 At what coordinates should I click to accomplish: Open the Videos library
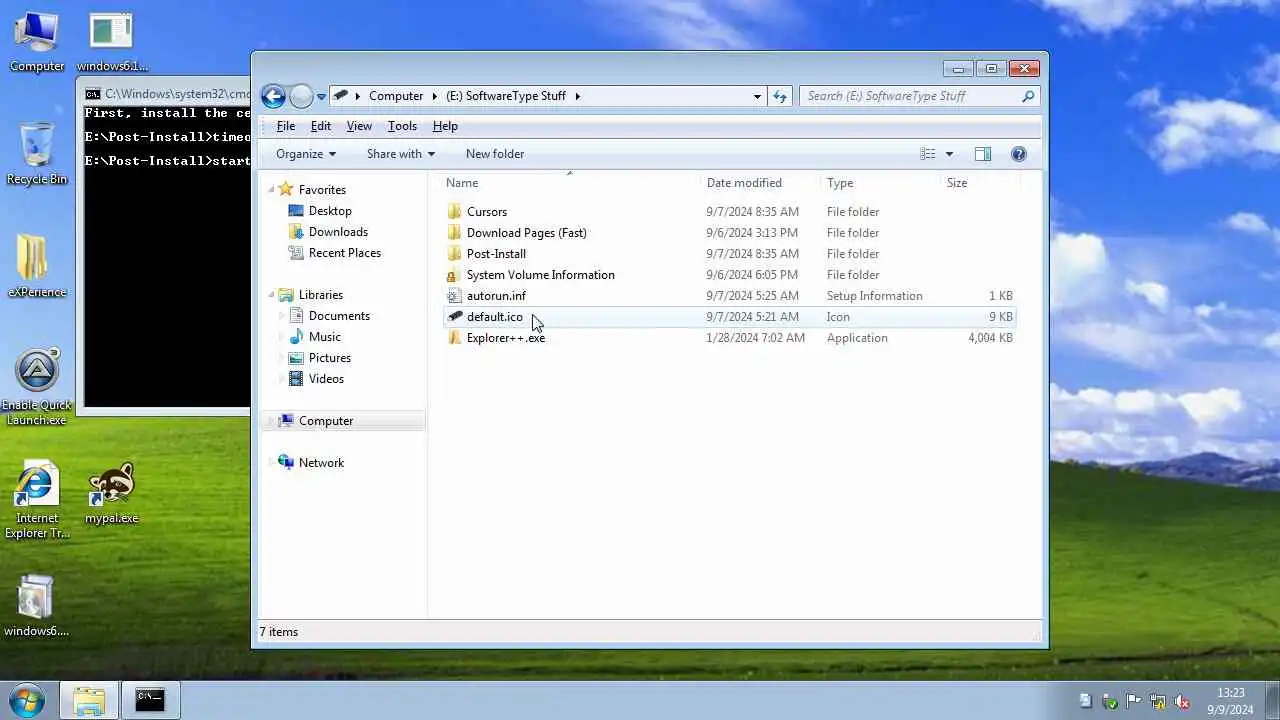[326, 379]
